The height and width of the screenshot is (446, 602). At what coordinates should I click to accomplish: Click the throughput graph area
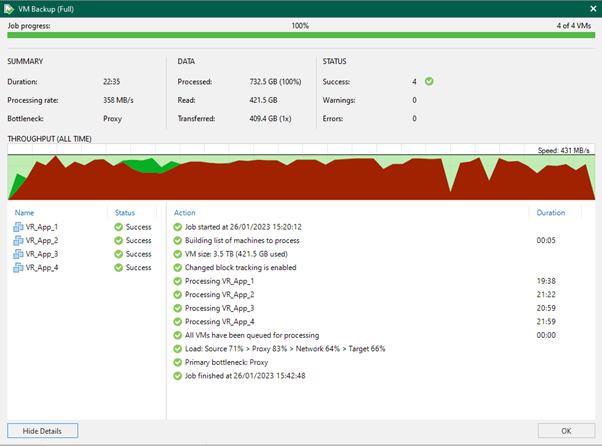click(301, 172)
